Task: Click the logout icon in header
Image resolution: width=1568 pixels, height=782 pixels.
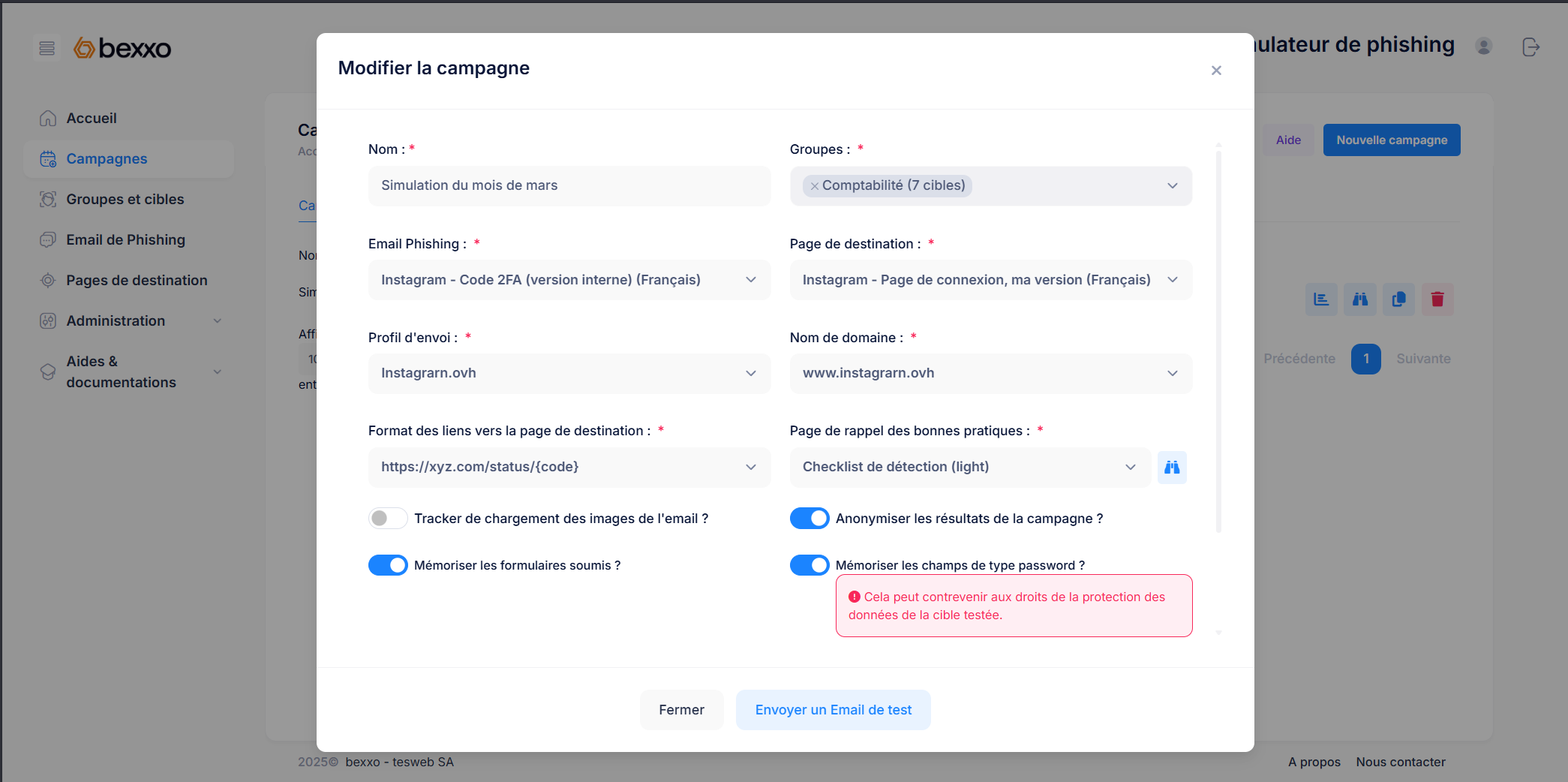Action: pos(1530,47)
